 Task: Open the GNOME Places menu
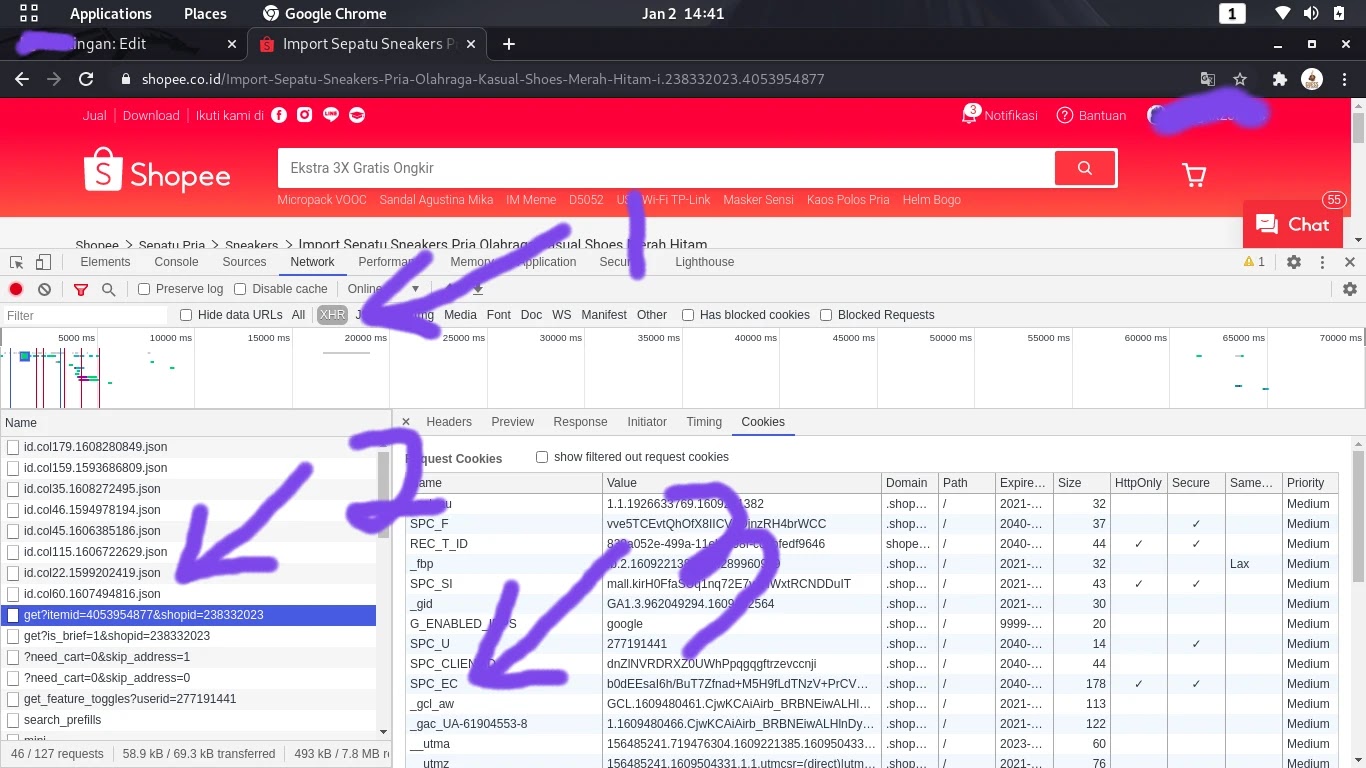[x=205, y=14]
